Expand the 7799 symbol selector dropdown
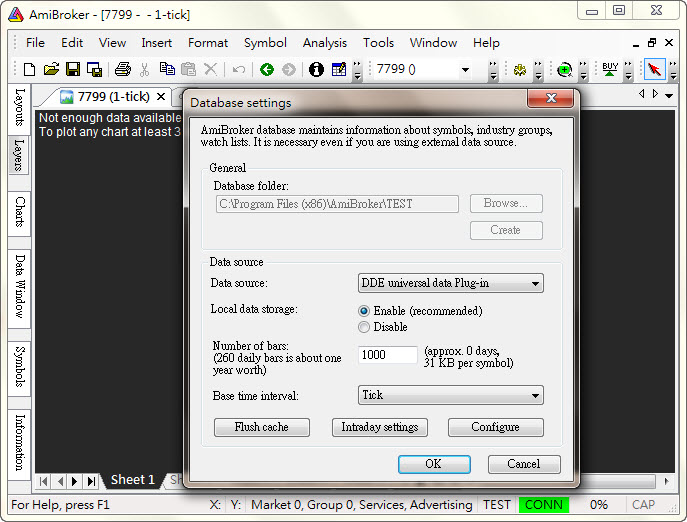This screenshot has width=687, height=522. click(x=465, y=69)
